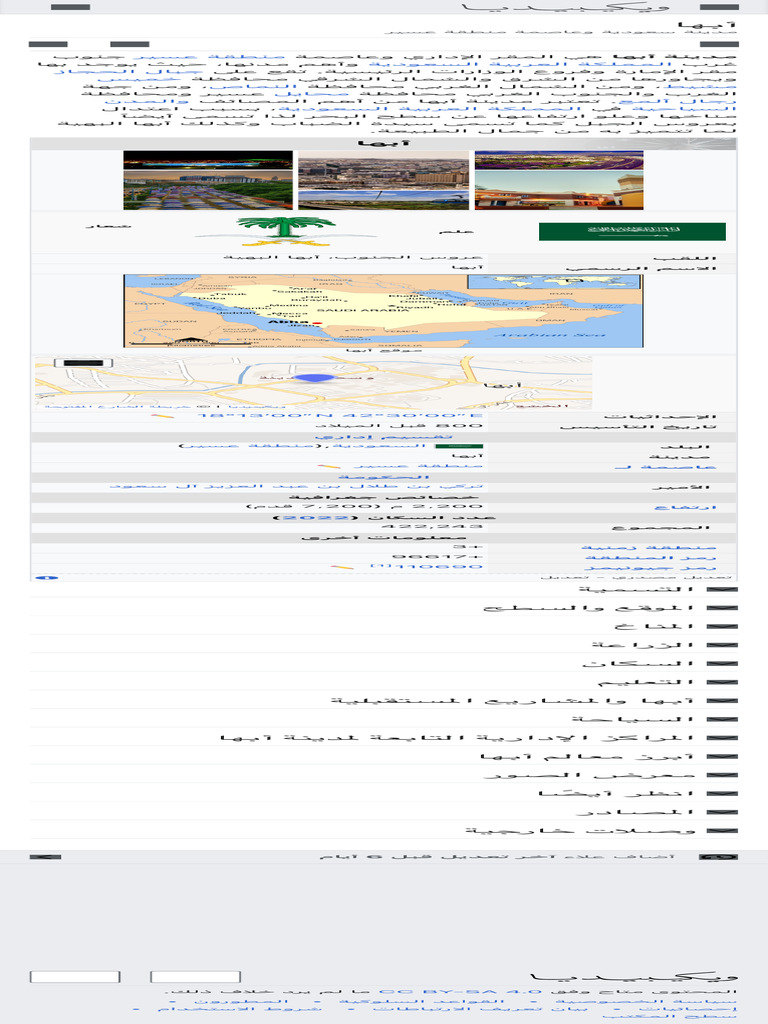Open the منطقة عسير link in intro paragraph
The image size is (768, 1024).
click(x=210, y=57)
